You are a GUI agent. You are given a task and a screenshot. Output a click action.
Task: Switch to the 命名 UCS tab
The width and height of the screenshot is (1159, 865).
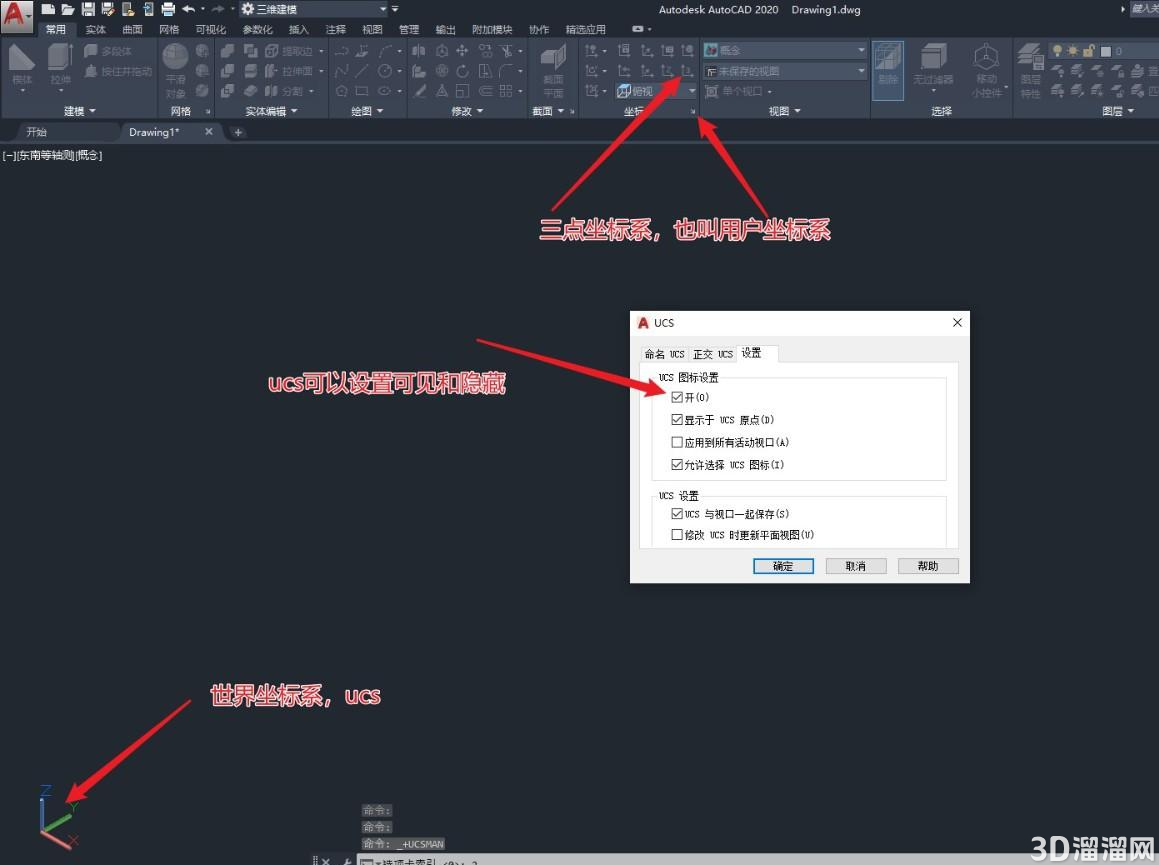click(x=665, y=354)
